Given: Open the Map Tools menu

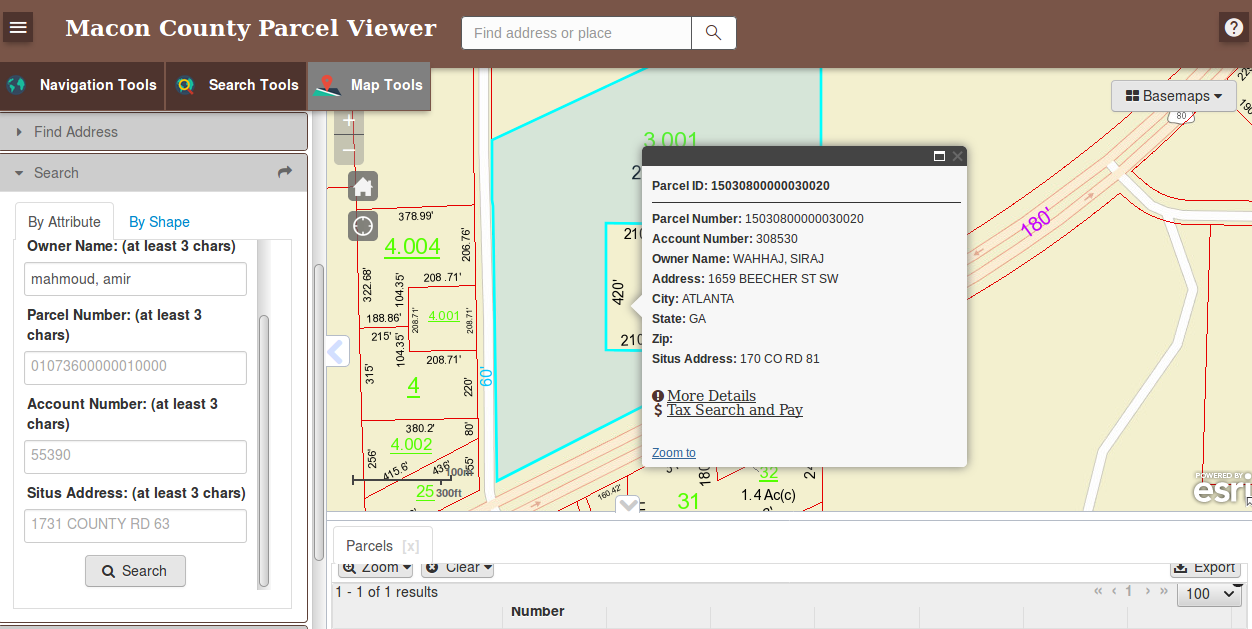Looking at the screenshot, I should click(x=369, y=85).
